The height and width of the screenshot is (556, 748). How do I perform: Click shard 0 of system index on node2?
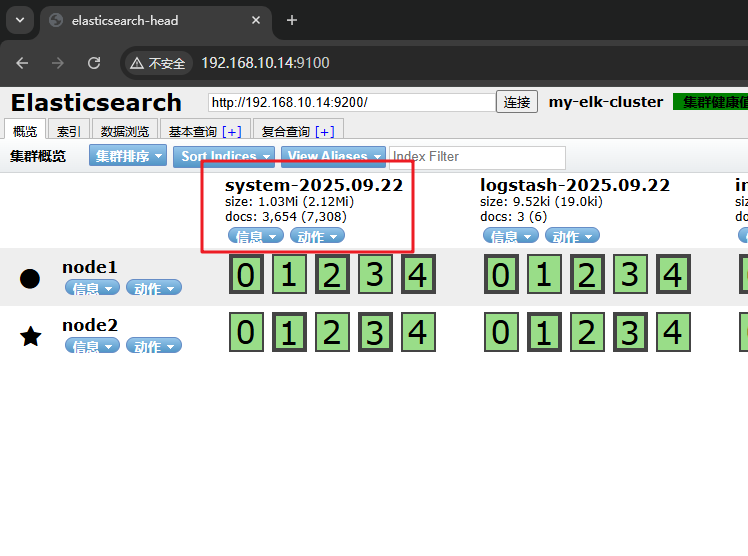[x=246, y=332]
